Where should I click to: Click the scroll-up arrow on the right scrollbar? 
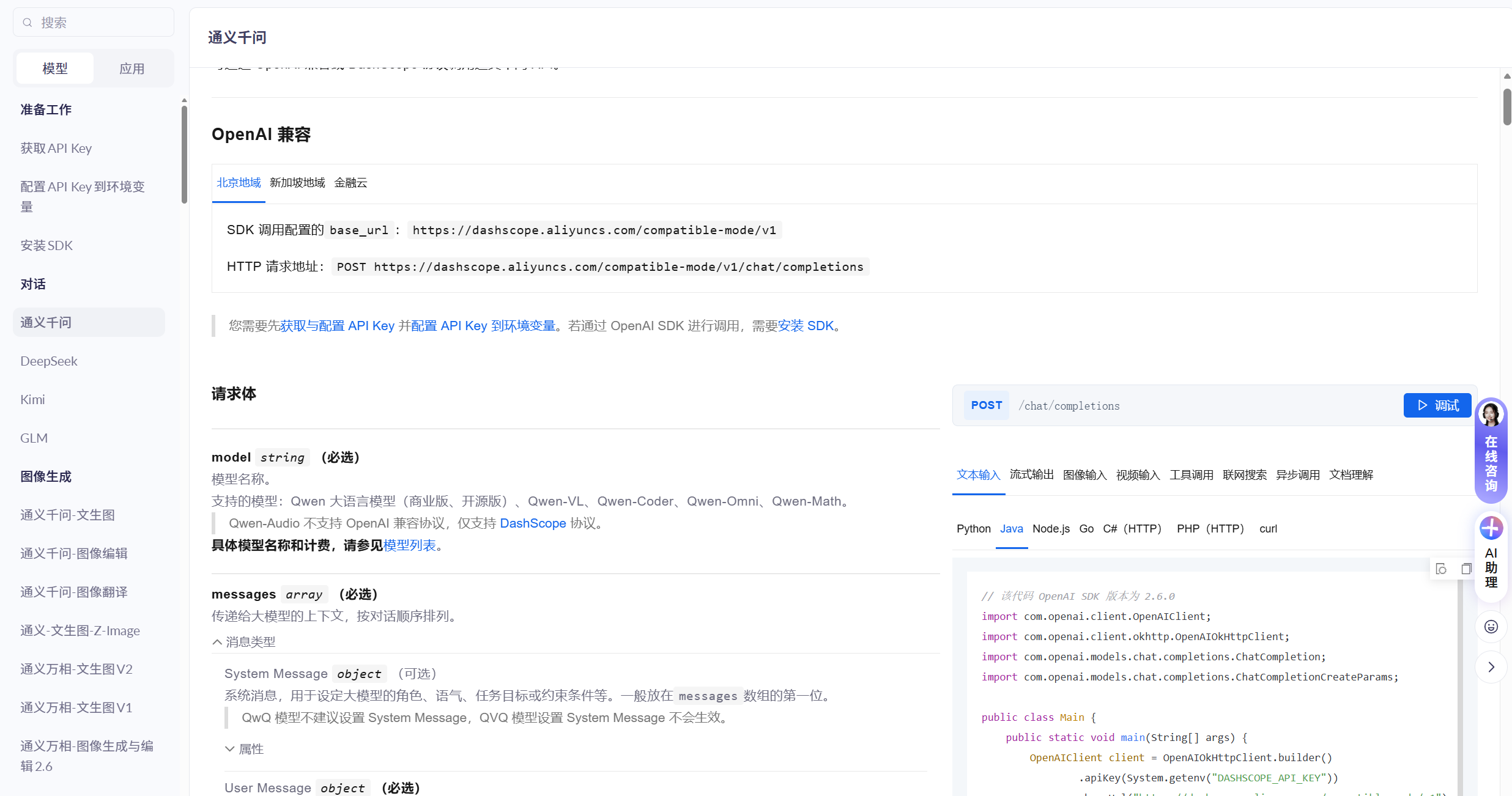(1506, 76)
